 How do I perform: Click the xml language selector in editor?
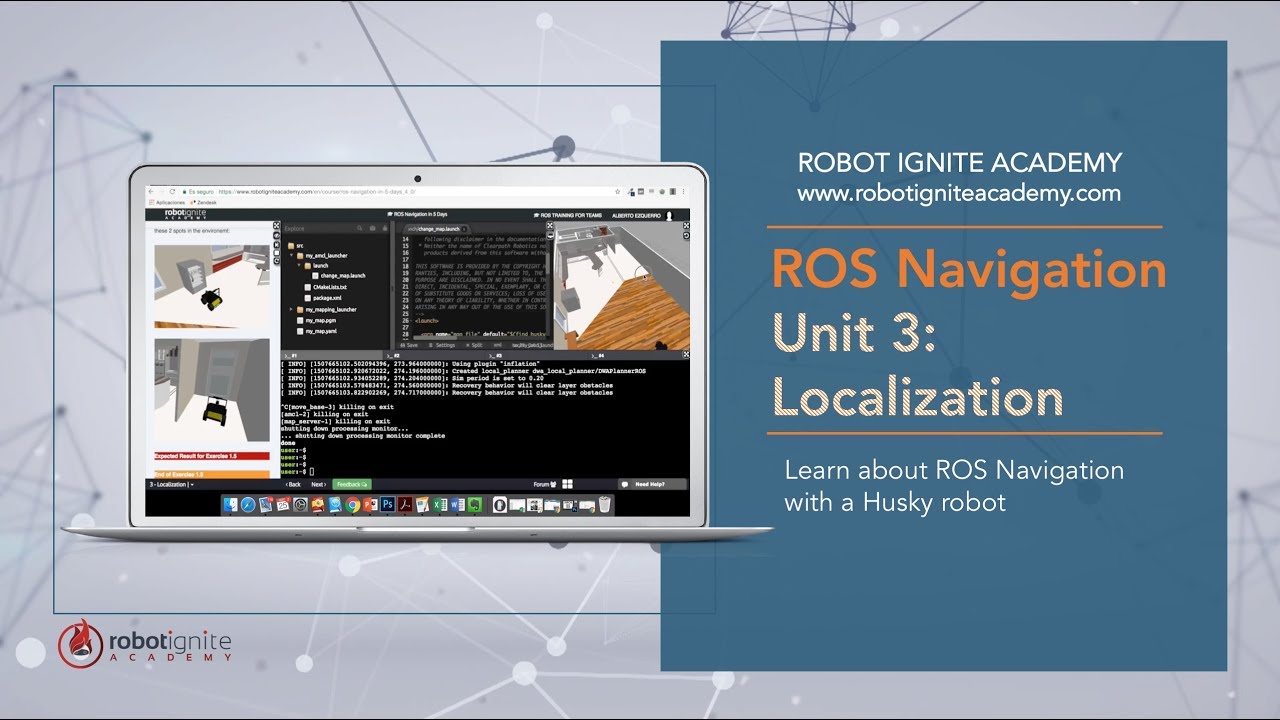pos(497,345)
